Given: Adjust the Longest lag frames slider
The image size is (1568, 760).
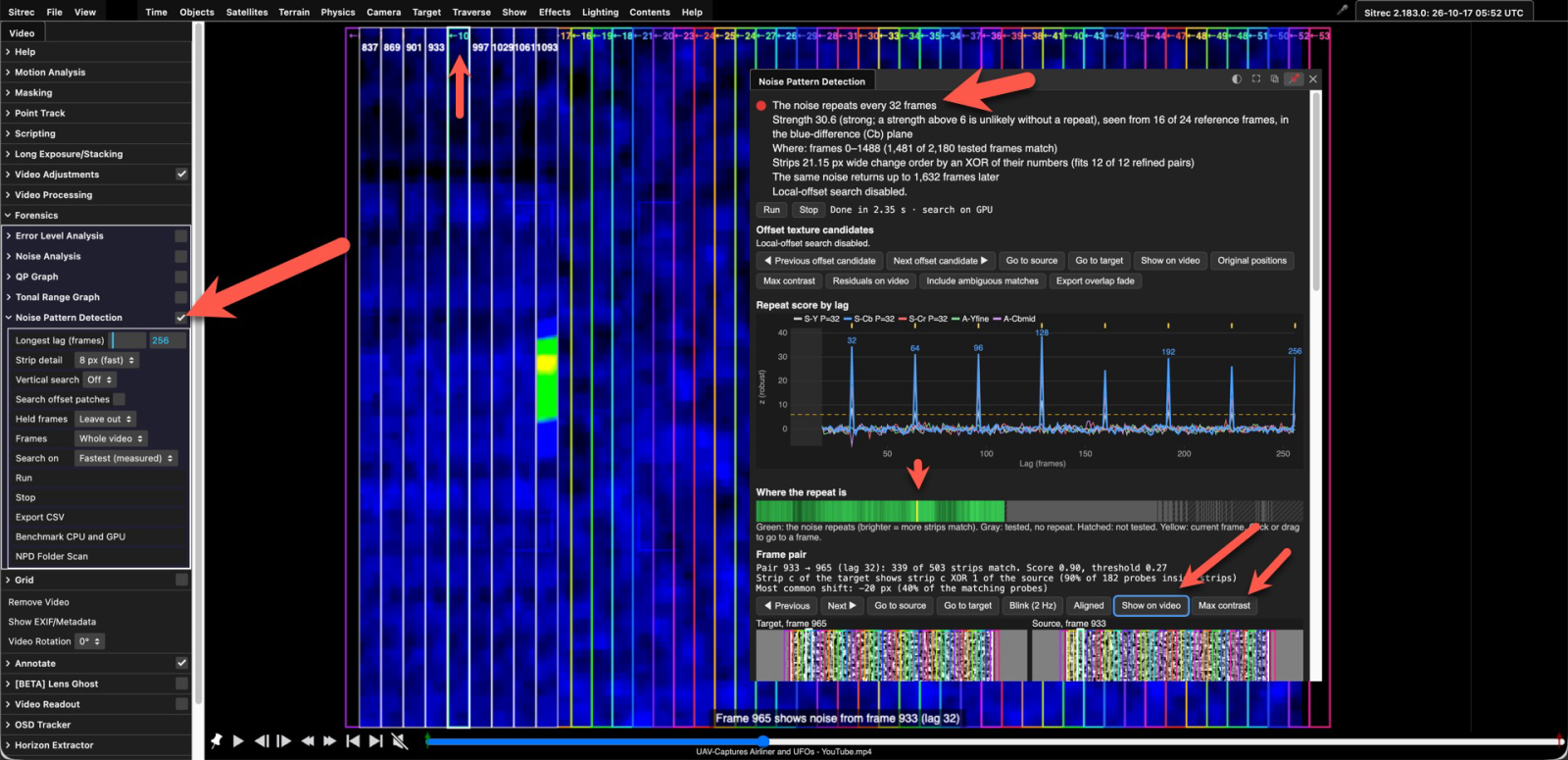Looking at the screenshot, I should pos(127,340).
